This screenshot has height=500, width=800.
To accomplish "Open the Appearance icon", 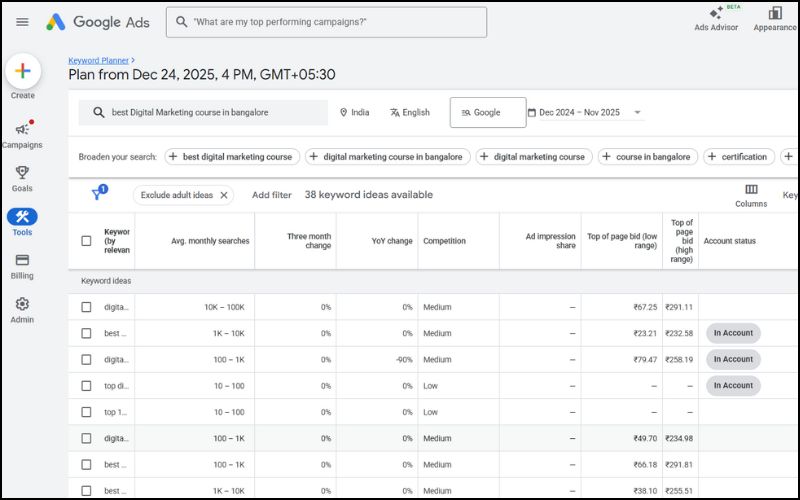I will click(x=775, y=12).
